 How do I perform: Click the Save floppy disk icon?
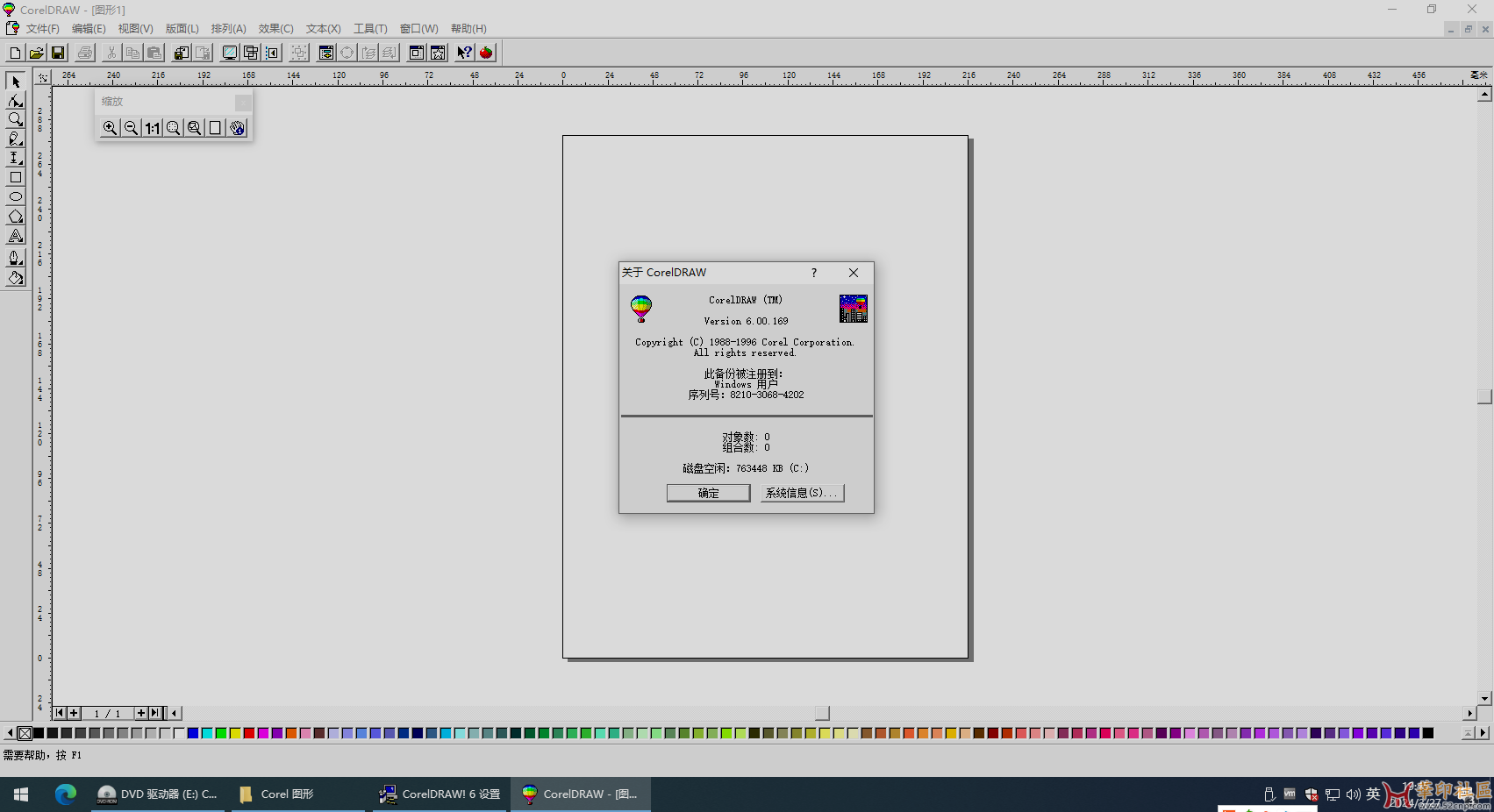(x=58, y=53)
